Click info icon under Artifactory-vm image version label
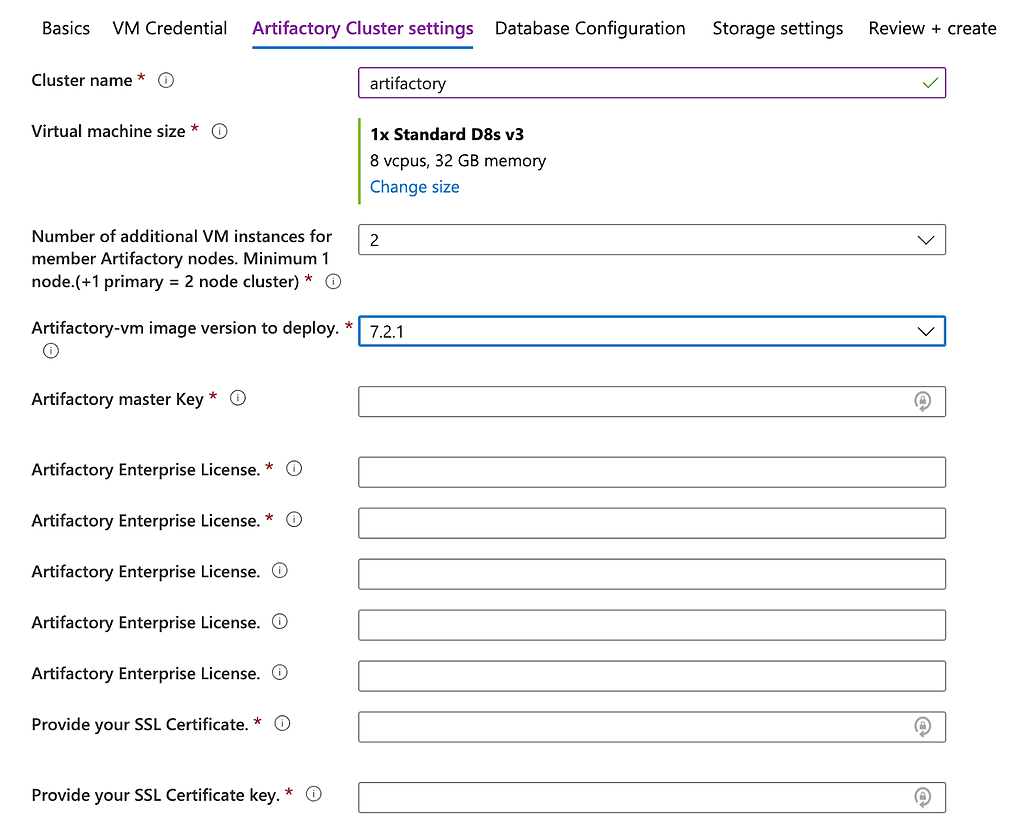This screenshot has width=1024, height=830. coord(51,351)
